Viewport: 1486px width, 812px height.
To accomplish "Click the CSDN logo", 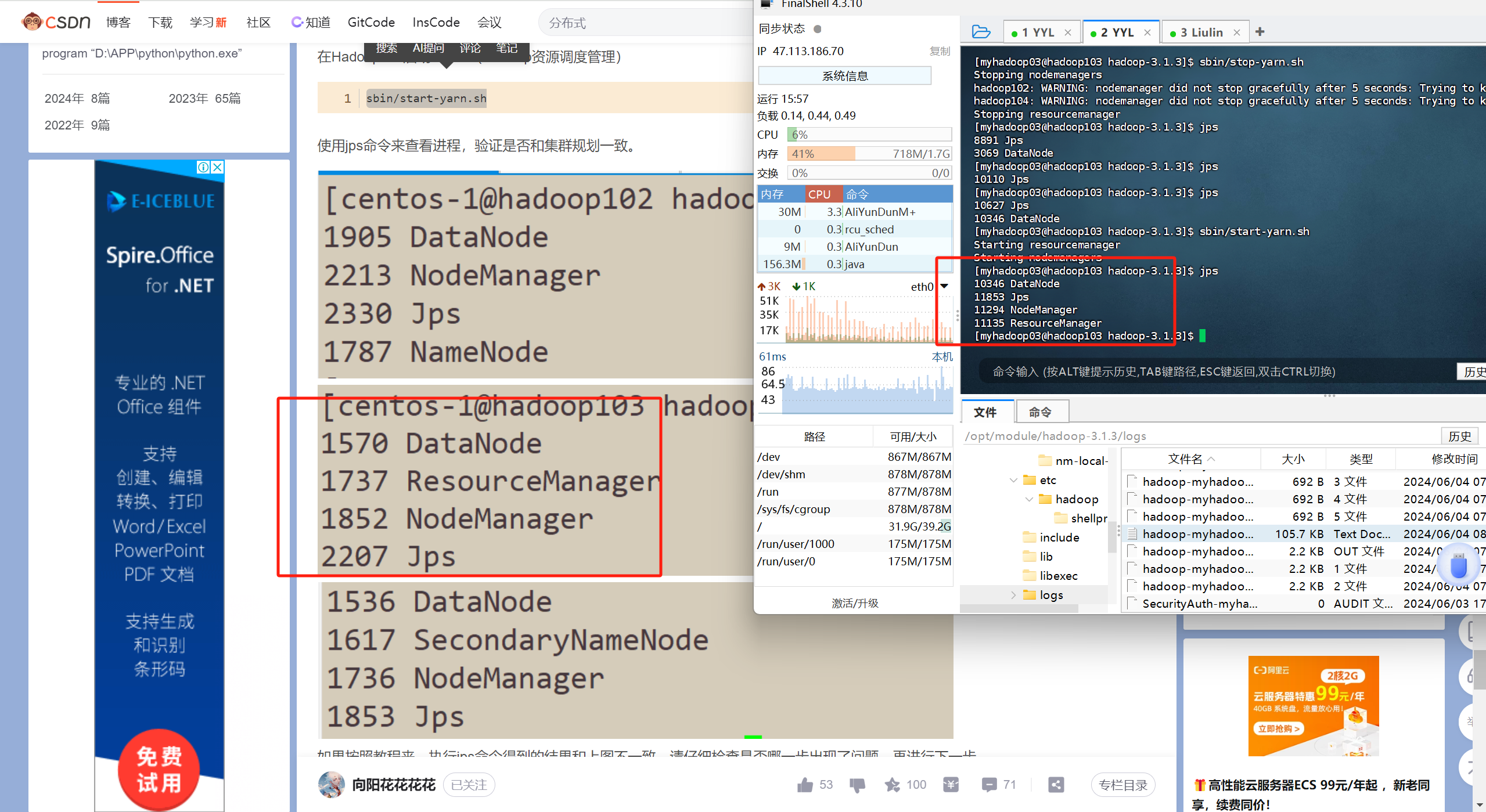I will click(x=56, y=22).
